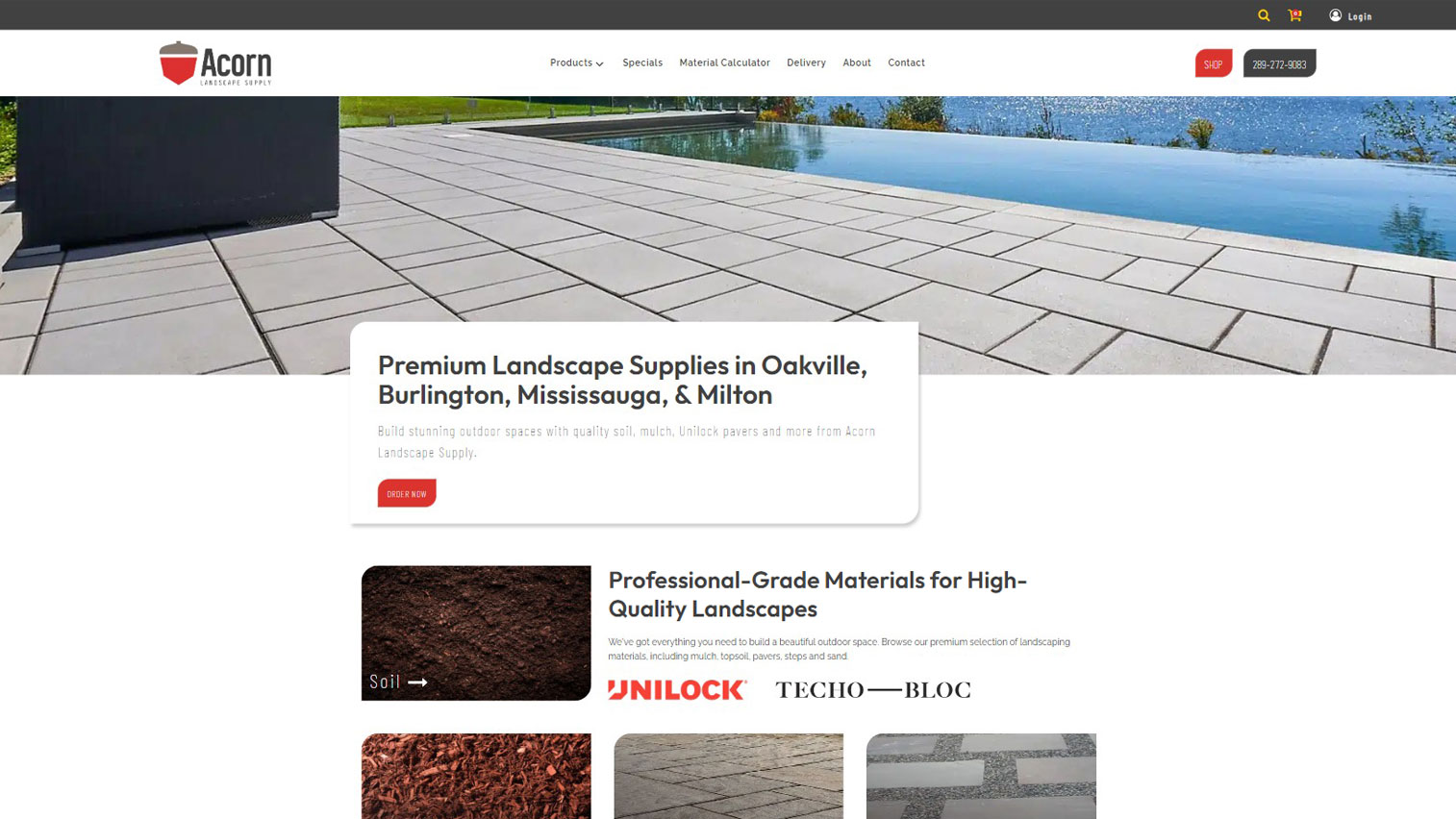Click the paver patio thumbnail
Image resolution: width=1456 pixels, height=819 pixels.
[728, 776]
